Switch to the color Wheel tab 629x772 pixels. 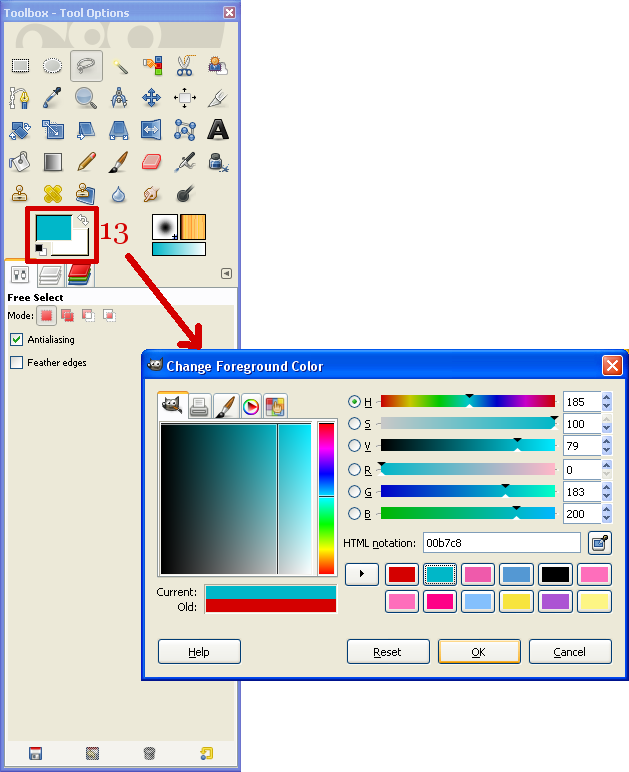tap(251, 407)
